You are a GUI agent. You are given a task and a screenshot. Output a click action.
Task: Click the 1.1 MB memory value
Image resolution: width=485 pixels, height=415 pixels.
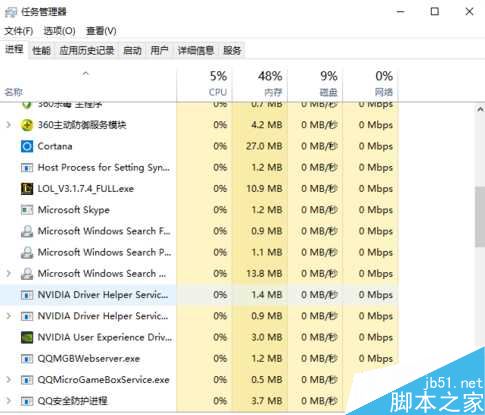point(267,253)
